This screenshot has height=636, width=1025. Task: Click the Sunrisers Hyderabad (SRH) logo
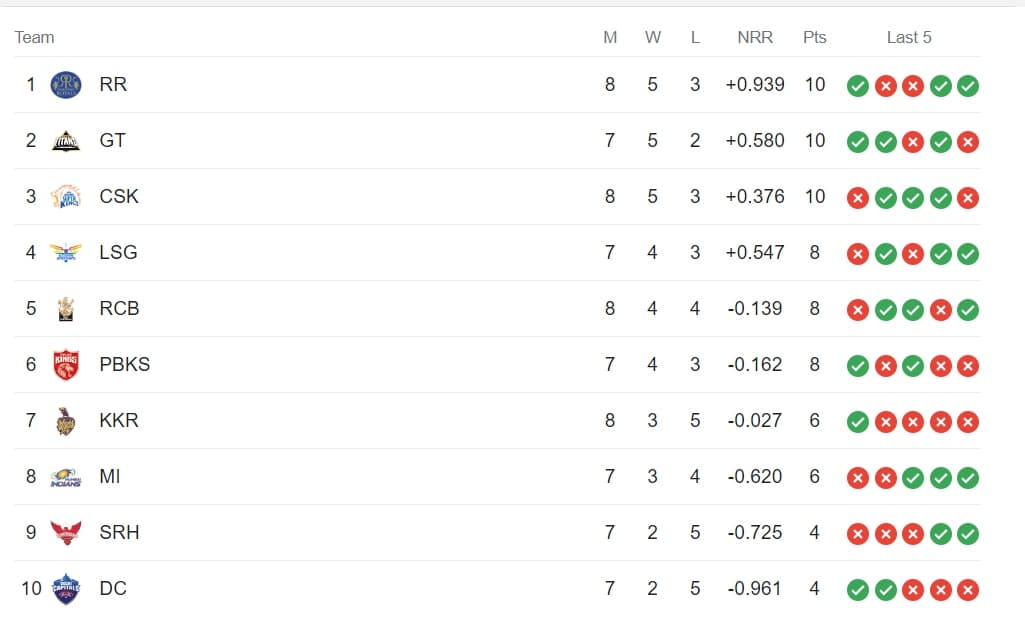click(66, 533)
